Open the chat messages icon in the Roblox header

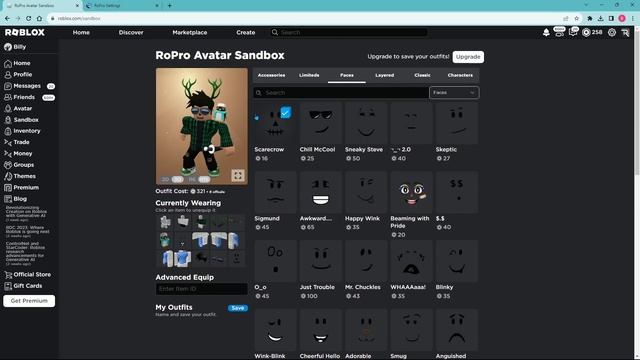pos(573,32)
